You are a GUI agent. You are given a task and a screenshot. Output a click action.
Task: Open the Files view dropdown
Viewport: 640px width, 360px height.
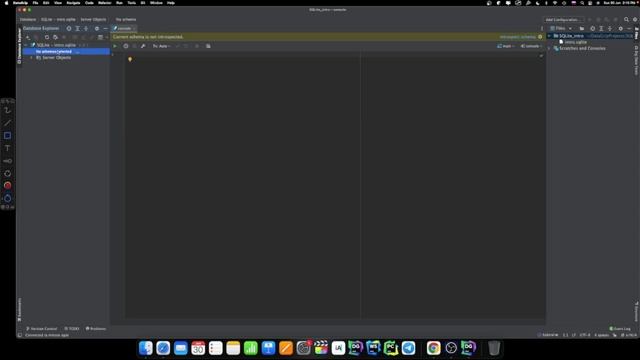[x=561, y=29]
